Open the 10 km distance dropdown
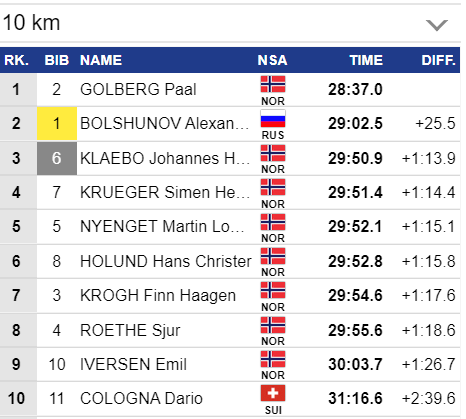Image resolution: width=466 pixels, height=419 pixels. coord(230,23)
